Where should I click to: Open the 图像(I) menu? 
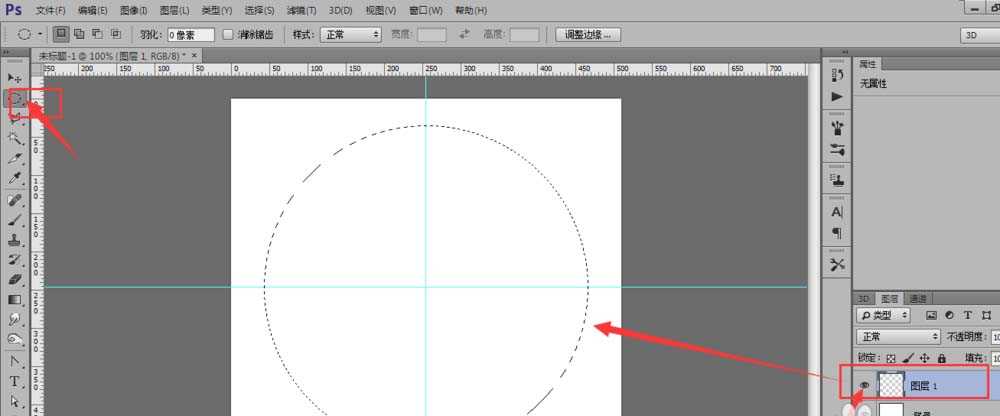click(133, 10)
